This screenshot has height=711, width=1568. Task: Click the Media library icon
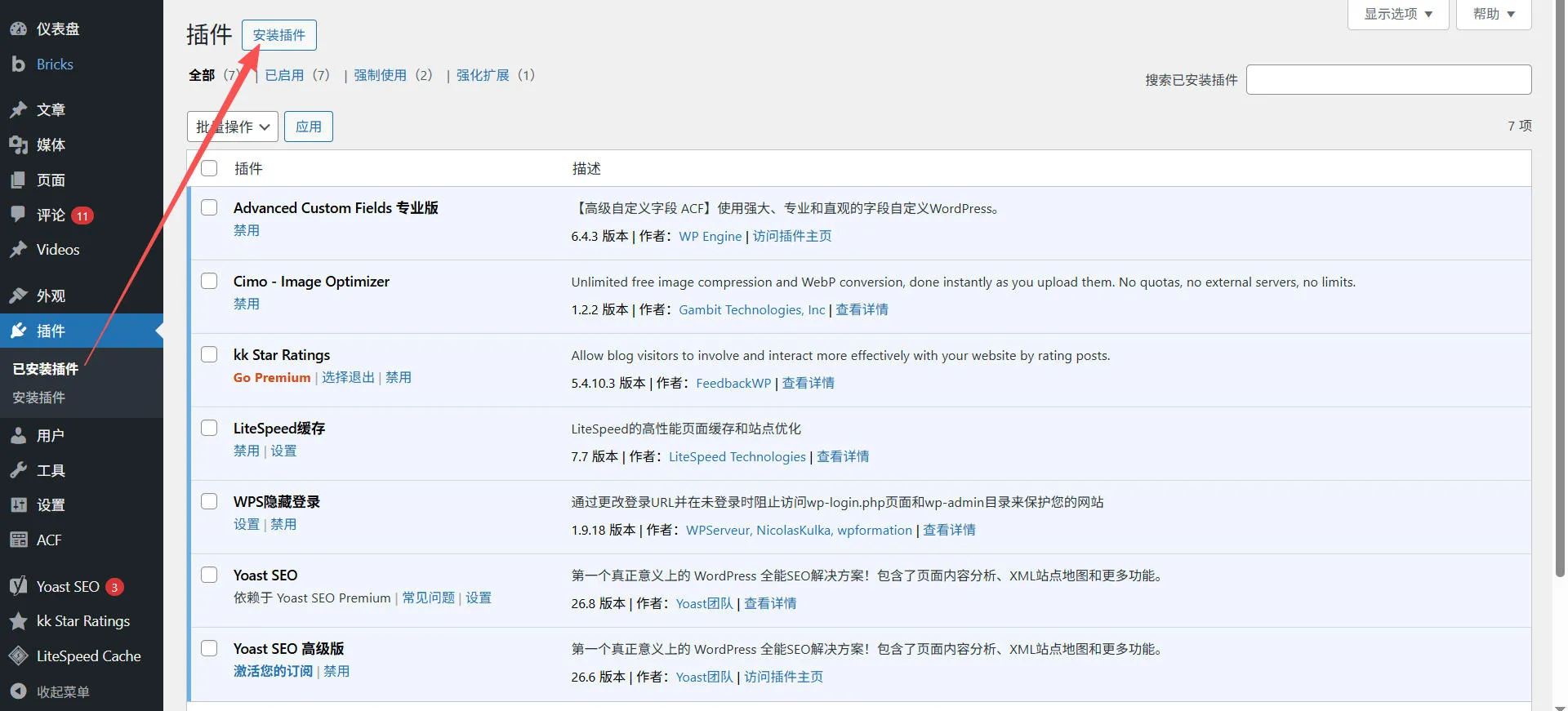[19, 144]
